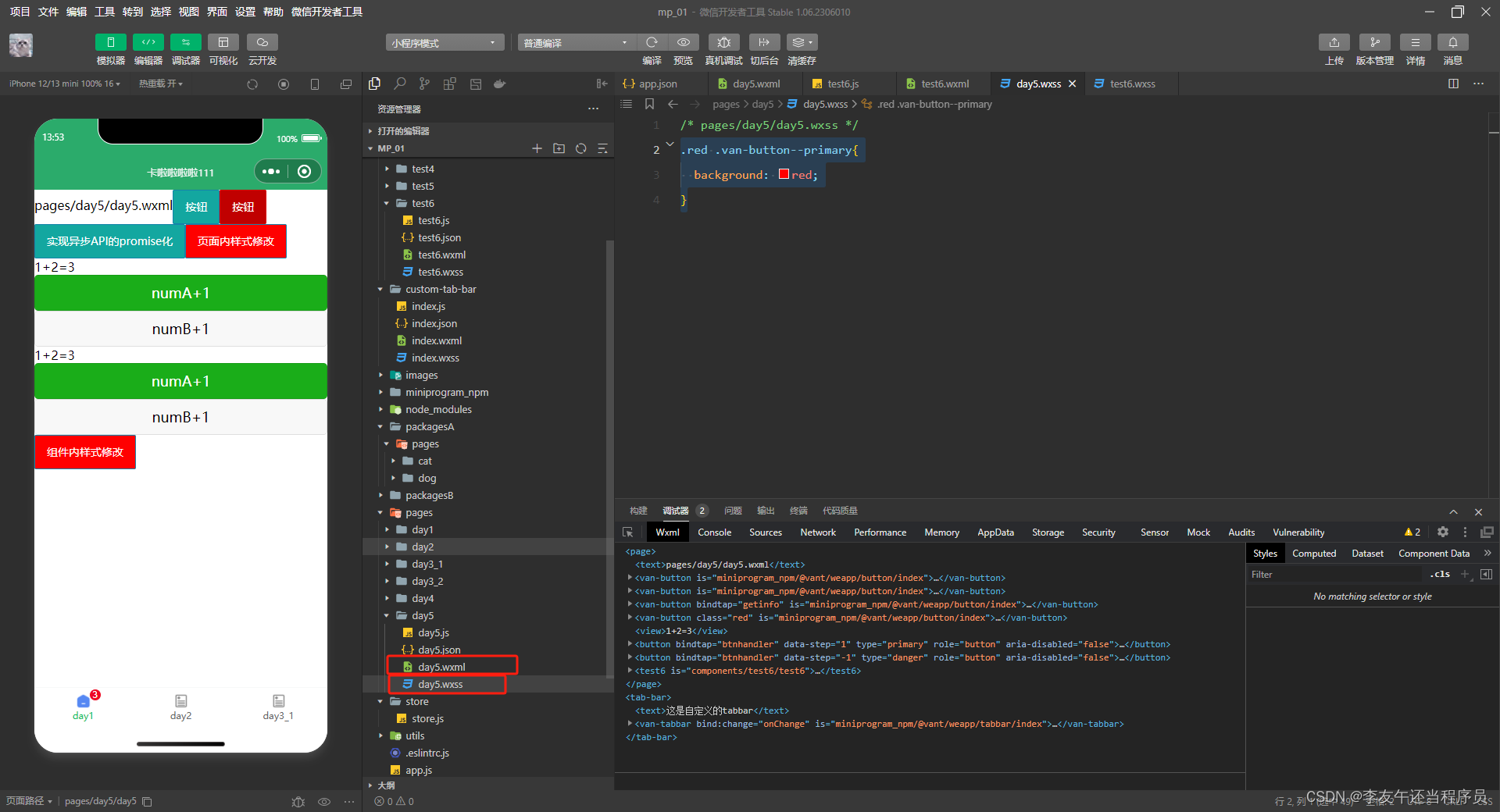This screenshot has width=1500, height=812.
Task: Toggle the .cls element classes button
Action: 1440,575
